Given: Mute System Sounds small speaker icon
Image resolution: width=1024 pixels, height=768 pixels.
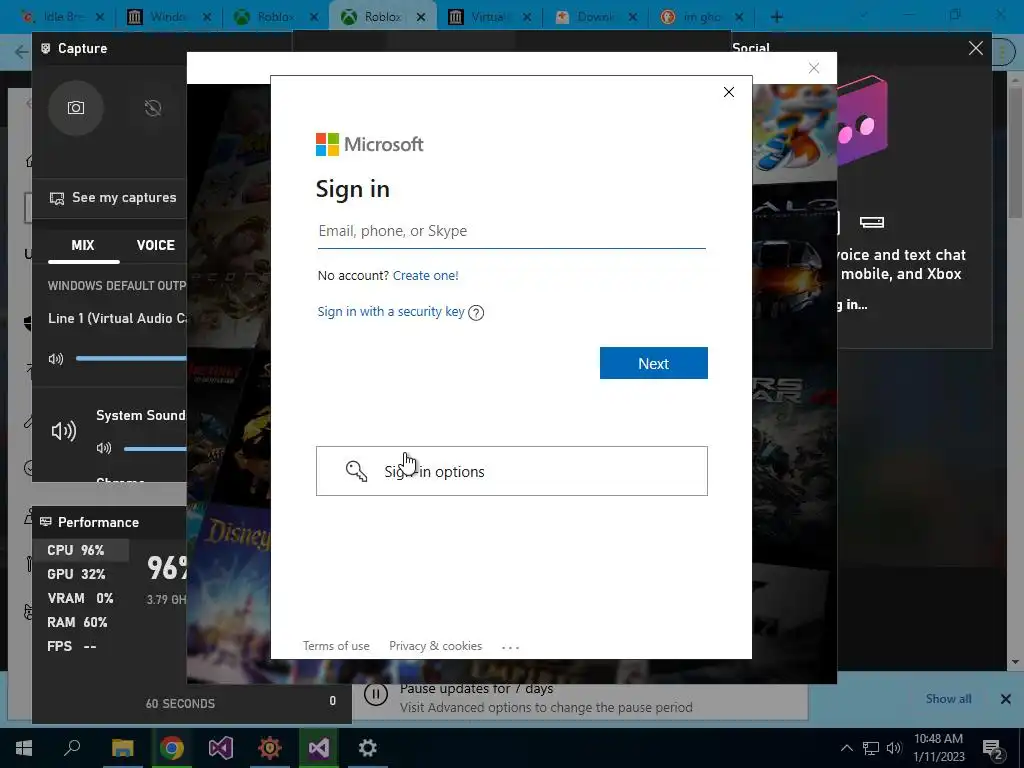Looking at the screenshot, I should coord(104,448).
